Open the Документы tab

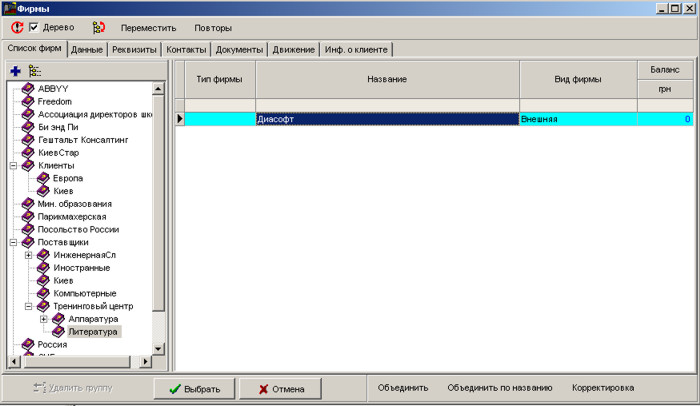click(239, 49)
